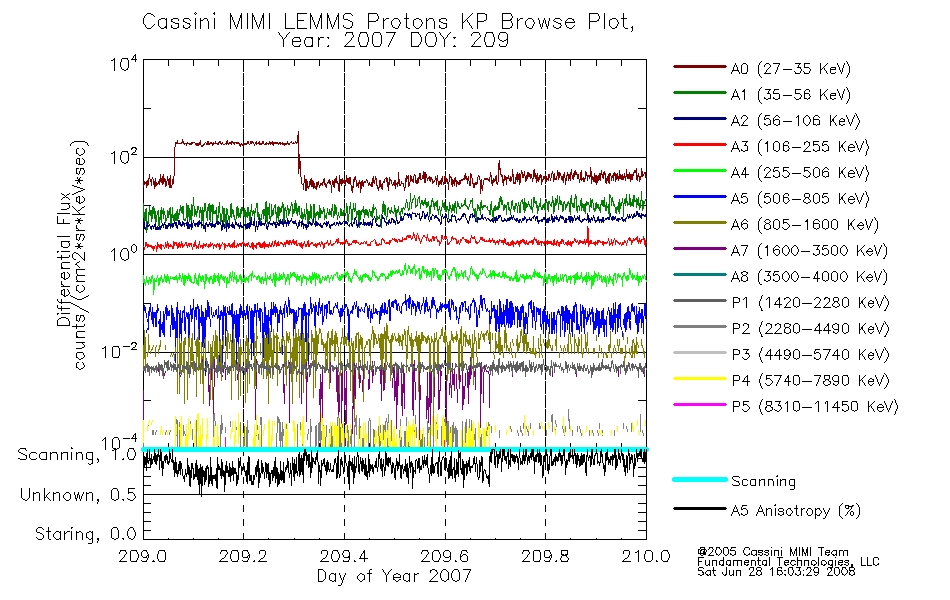Click the cyan Scanning status bar in plot
The width and height of the screenshot is (950, 600).
pyautogui.click(x=394, y=449)
